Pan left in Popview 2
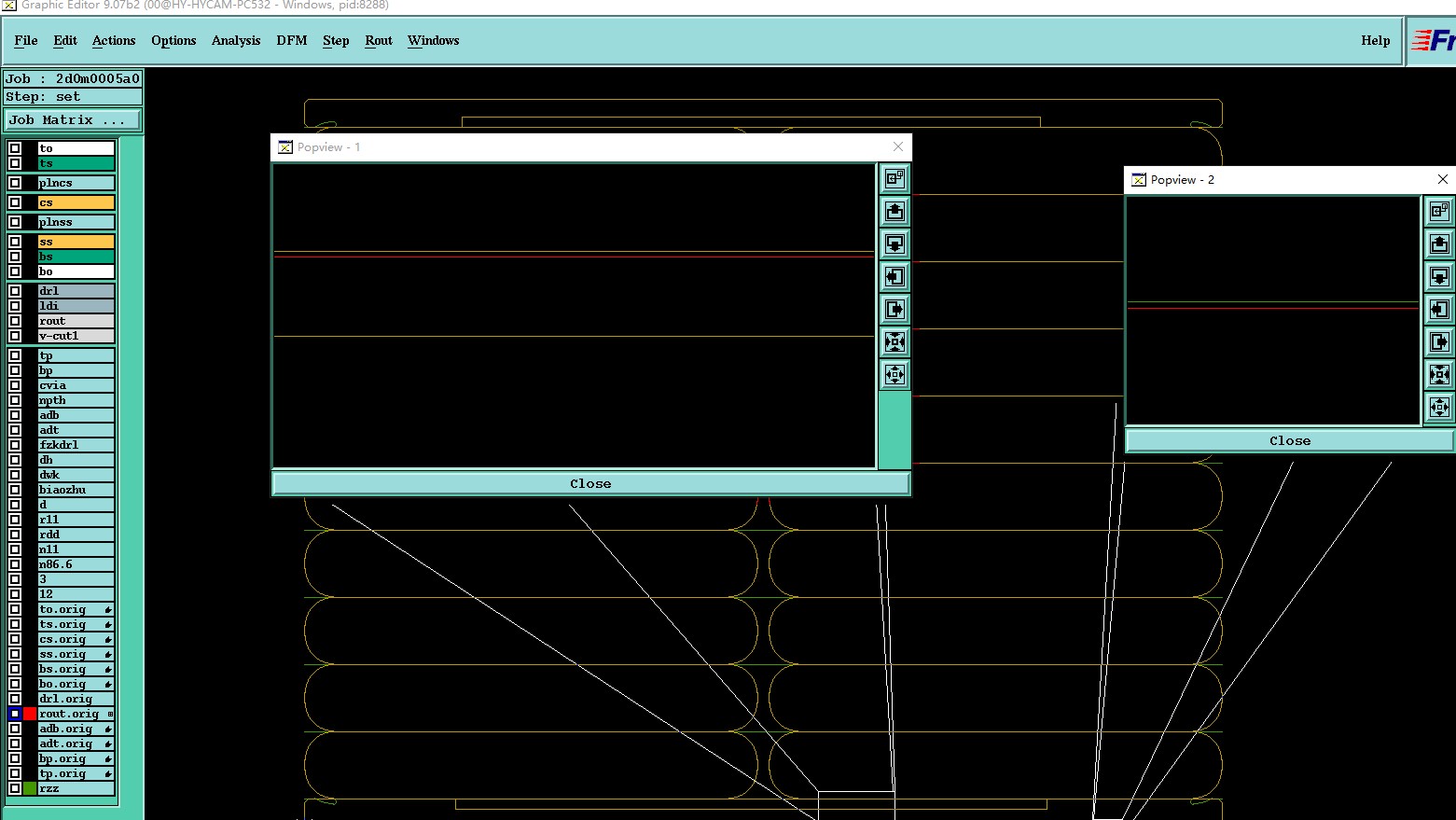Screen dimensions: 1456x820 [1439, 309]
